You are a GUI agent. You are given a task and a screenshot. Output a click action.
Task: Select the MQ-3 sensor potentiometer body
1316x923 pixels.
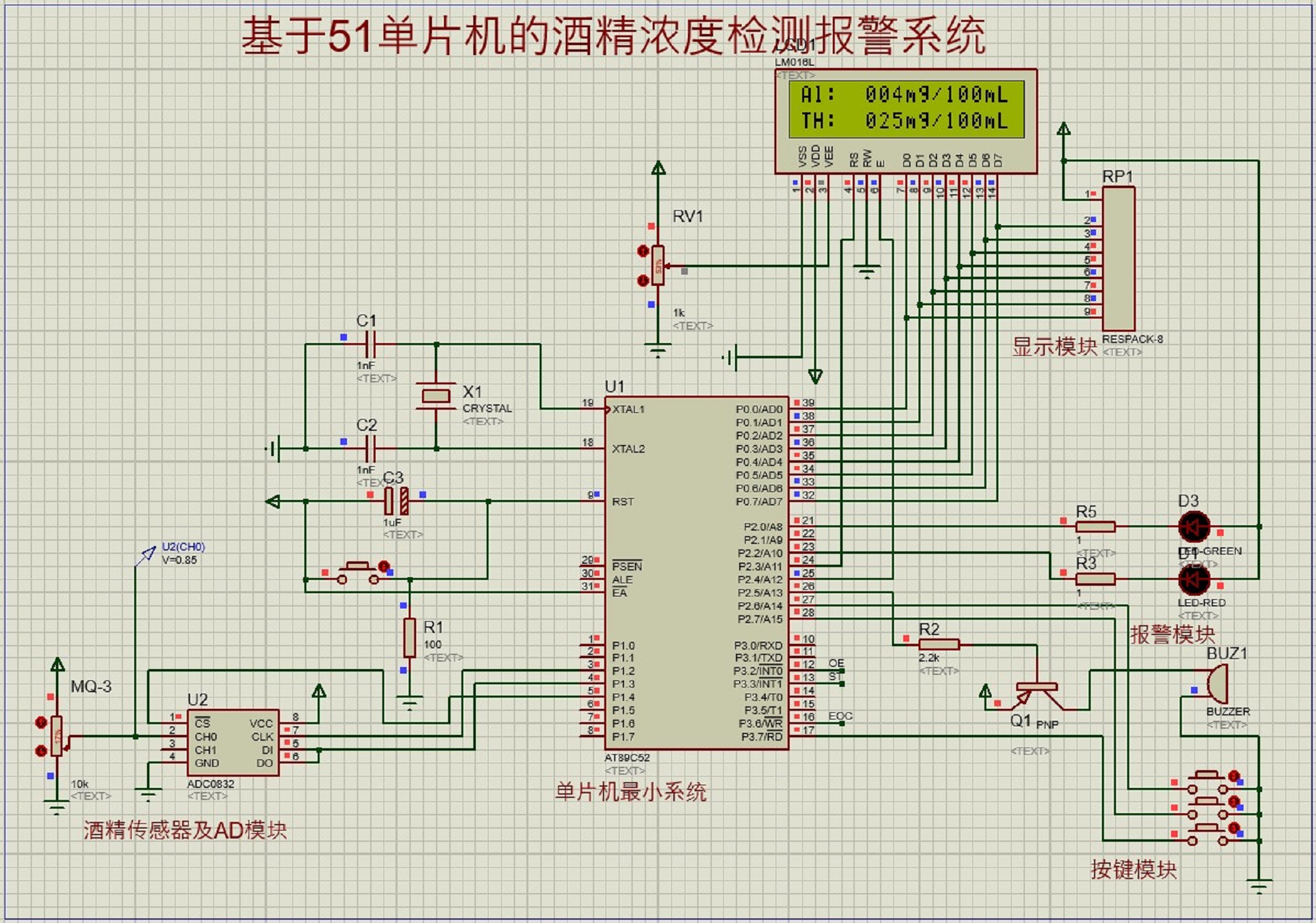point(56,736)
